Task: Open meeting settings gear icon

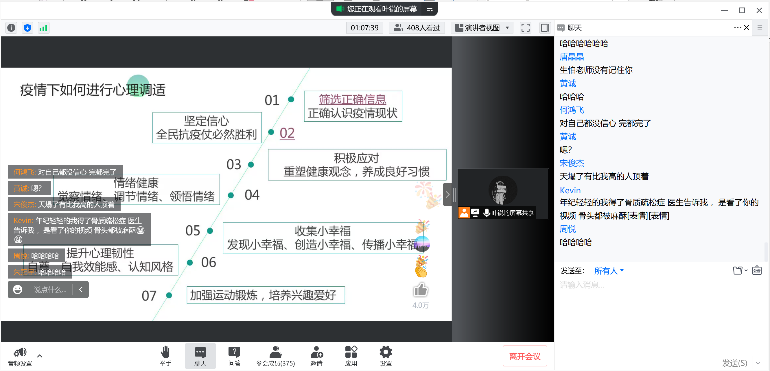Action: tap(386, 356)
